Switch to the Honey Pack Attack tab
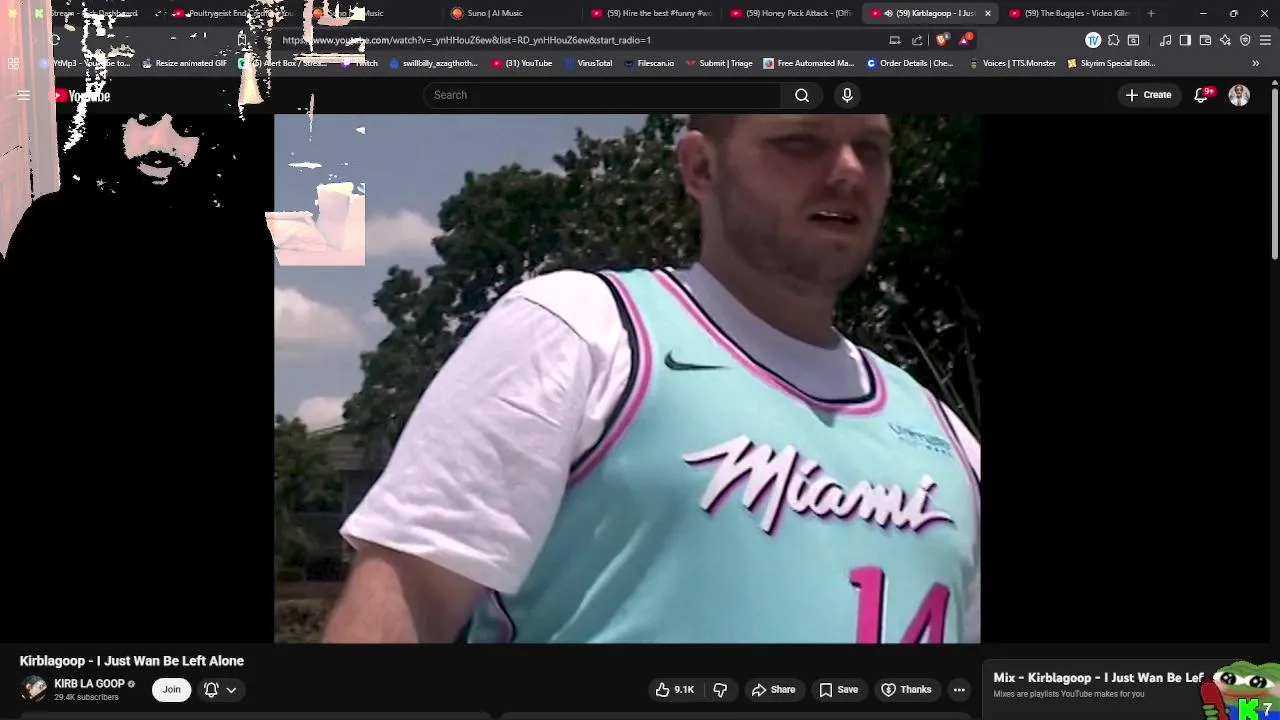 (792, 13)
